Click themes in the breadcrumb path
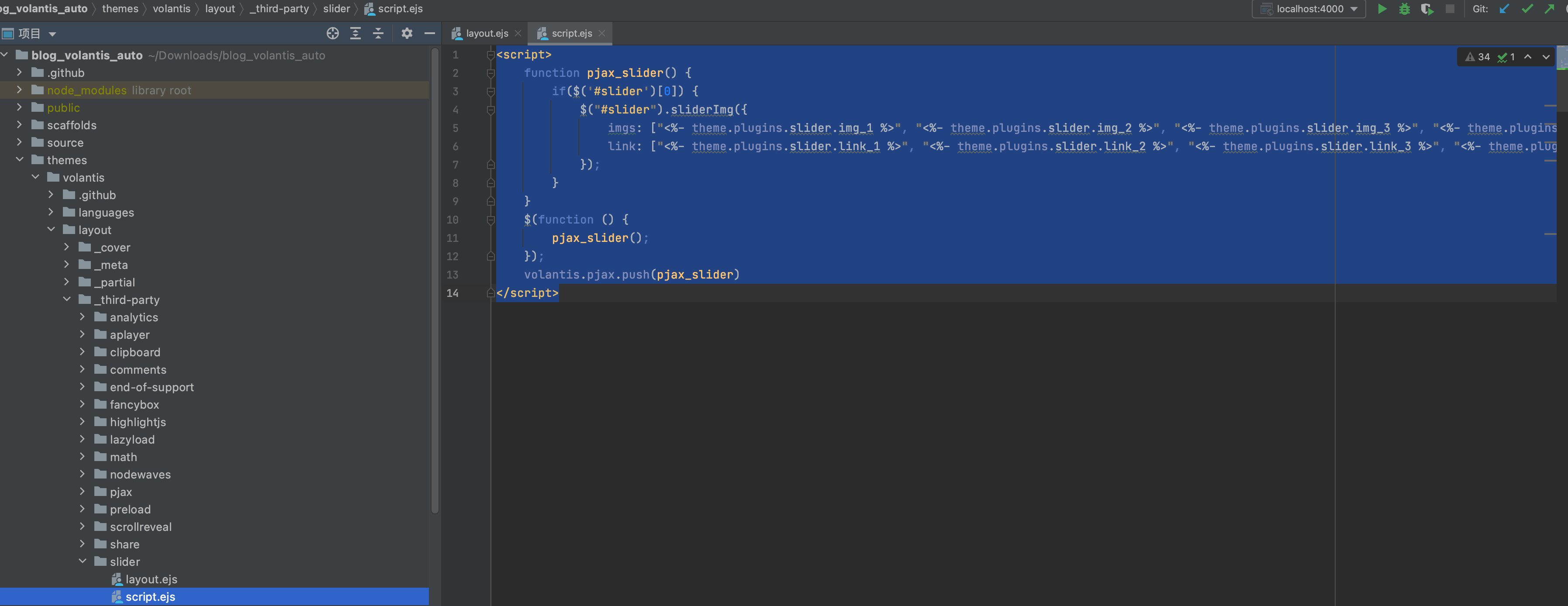1568x606 pixels. coord(120,9)
